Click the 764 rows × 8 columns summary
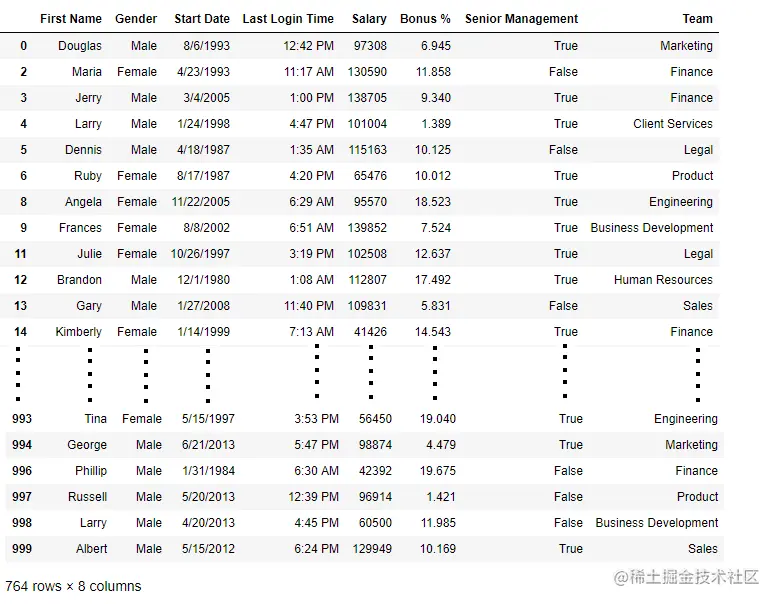 tap(73, 587)
